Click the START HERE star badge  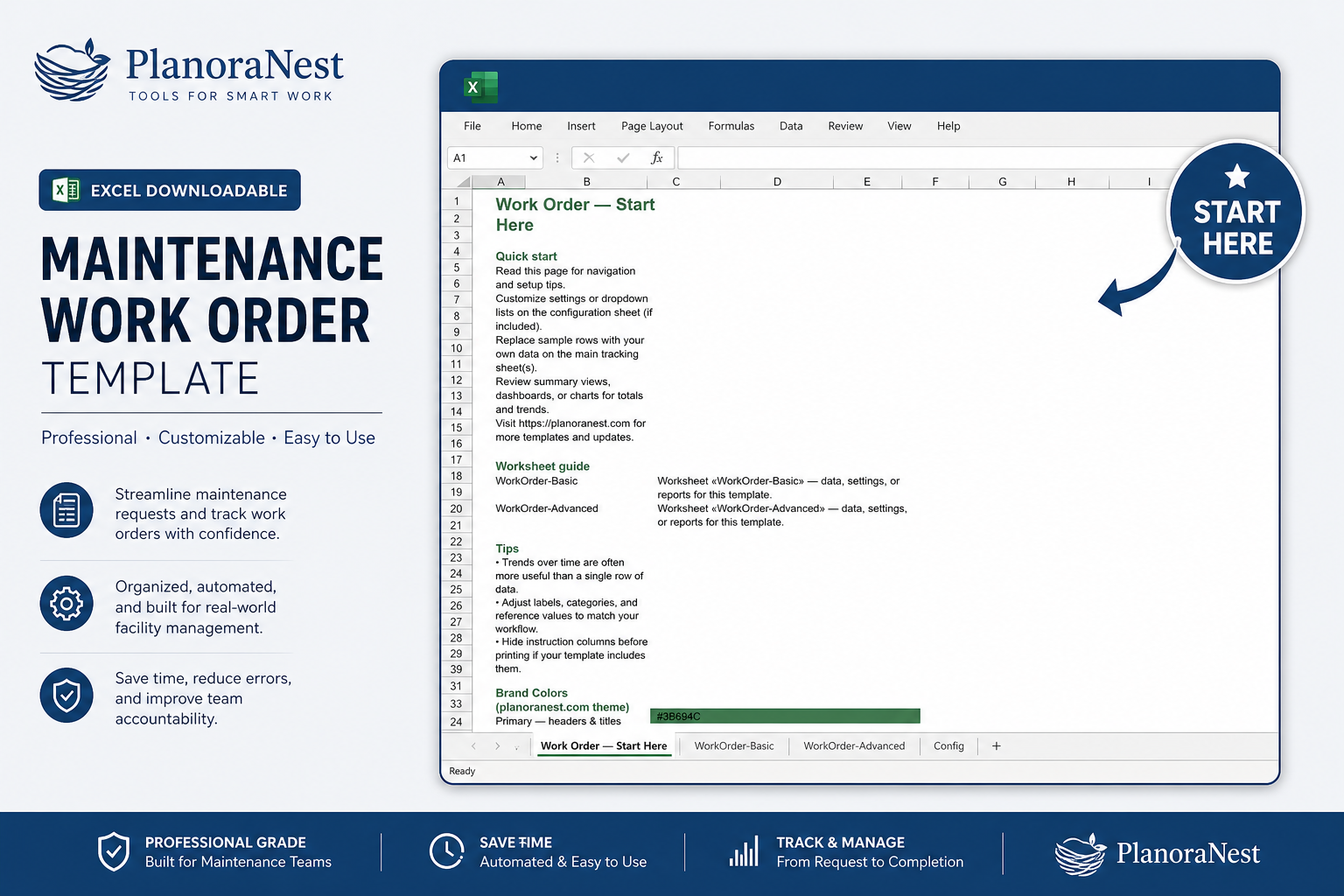pos(1236,212)
